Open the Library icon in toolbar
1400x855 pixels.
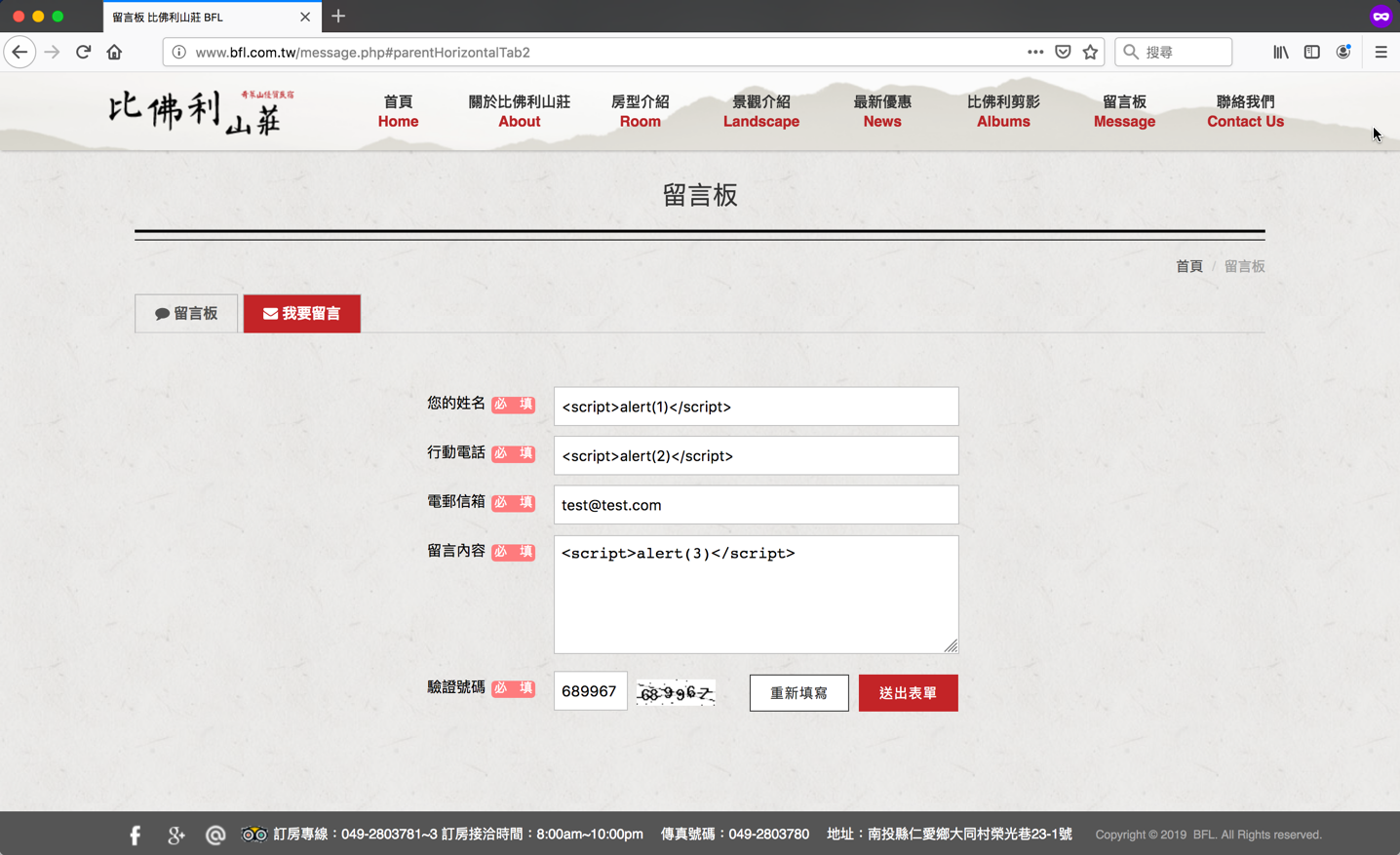(1281, 52)
